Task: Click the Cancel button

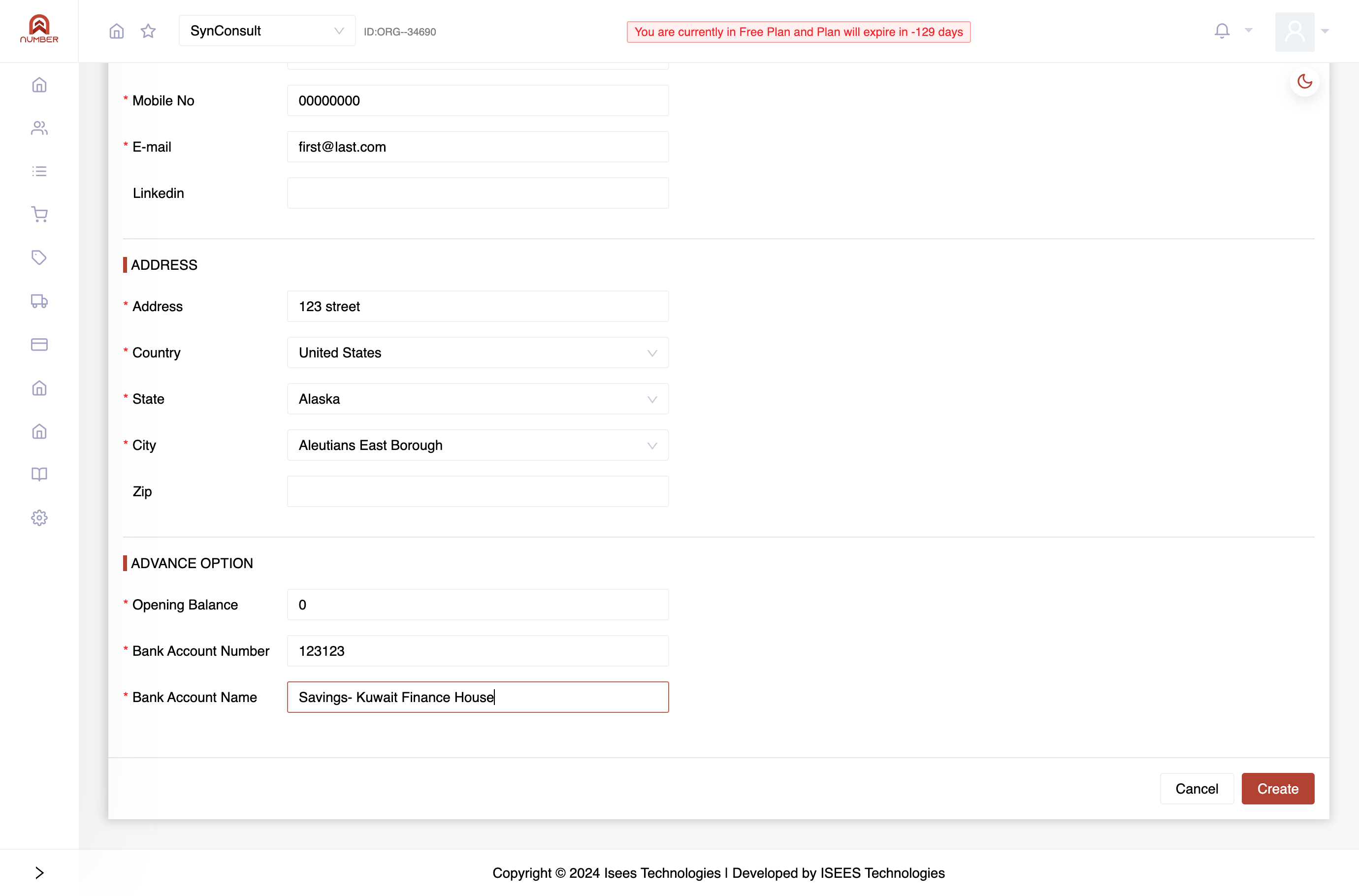Action: click(1197, 789)
